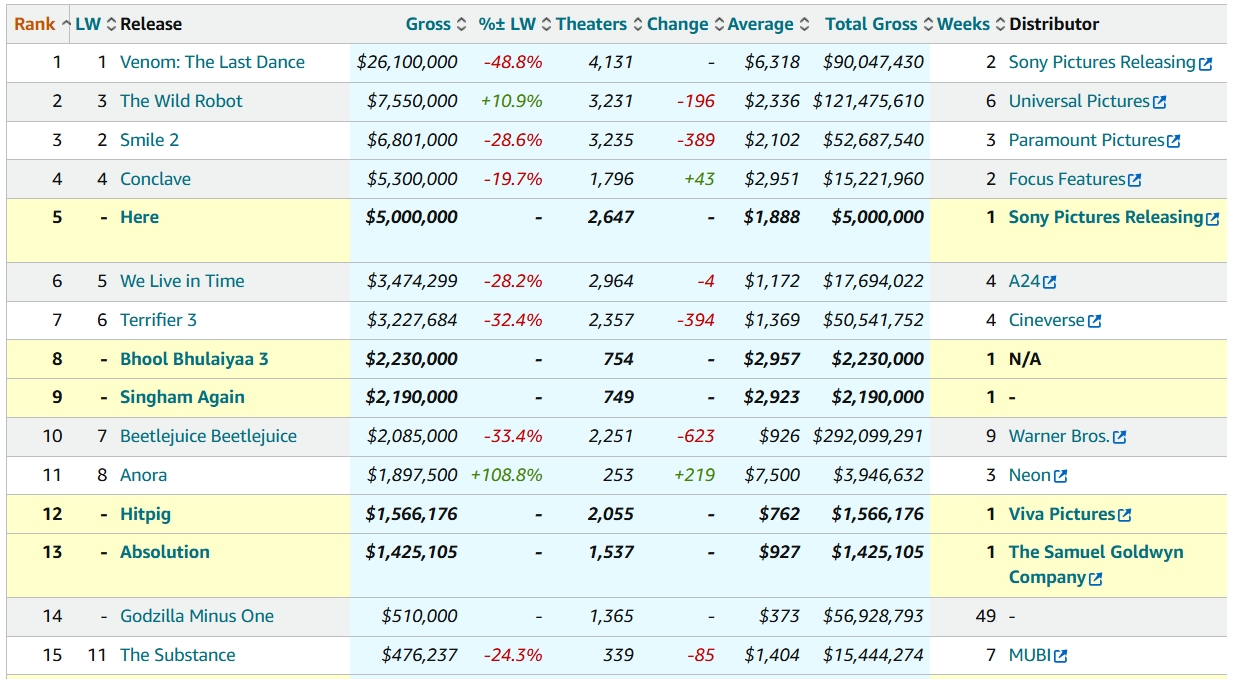Sort table by Rank column
The height and width of the screenshot is (679, 1233).
pyautogui.click(x=42, y=24)
